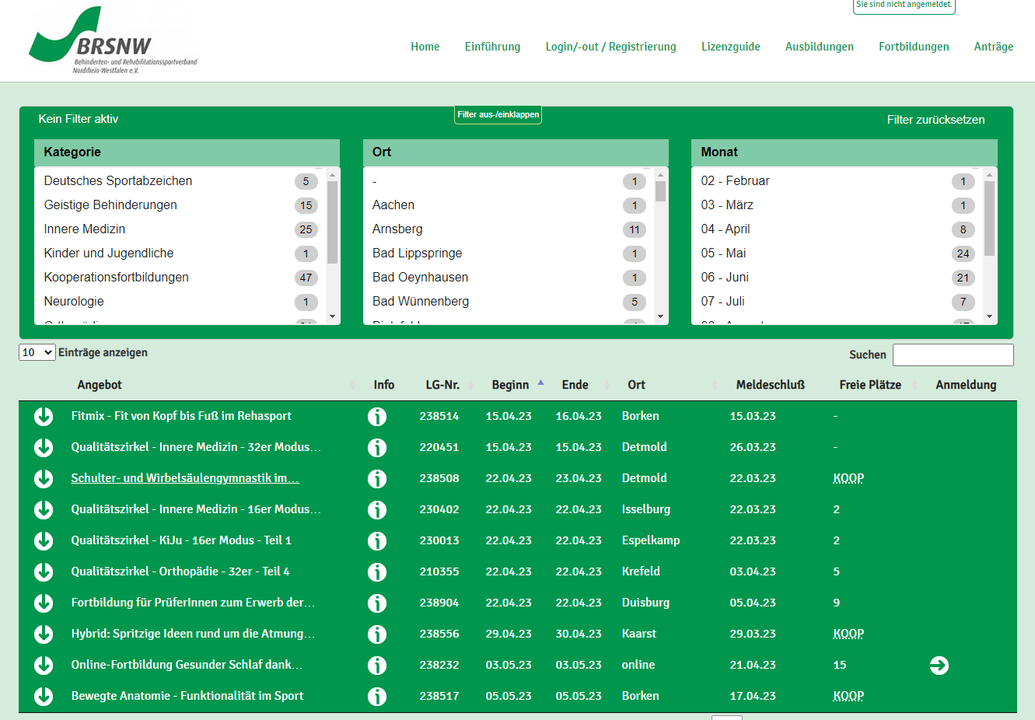The image size is (1035, 720).
Task: Expand details arrow for Fortbildung für PrüferInnen row
Action: [44, 603]
